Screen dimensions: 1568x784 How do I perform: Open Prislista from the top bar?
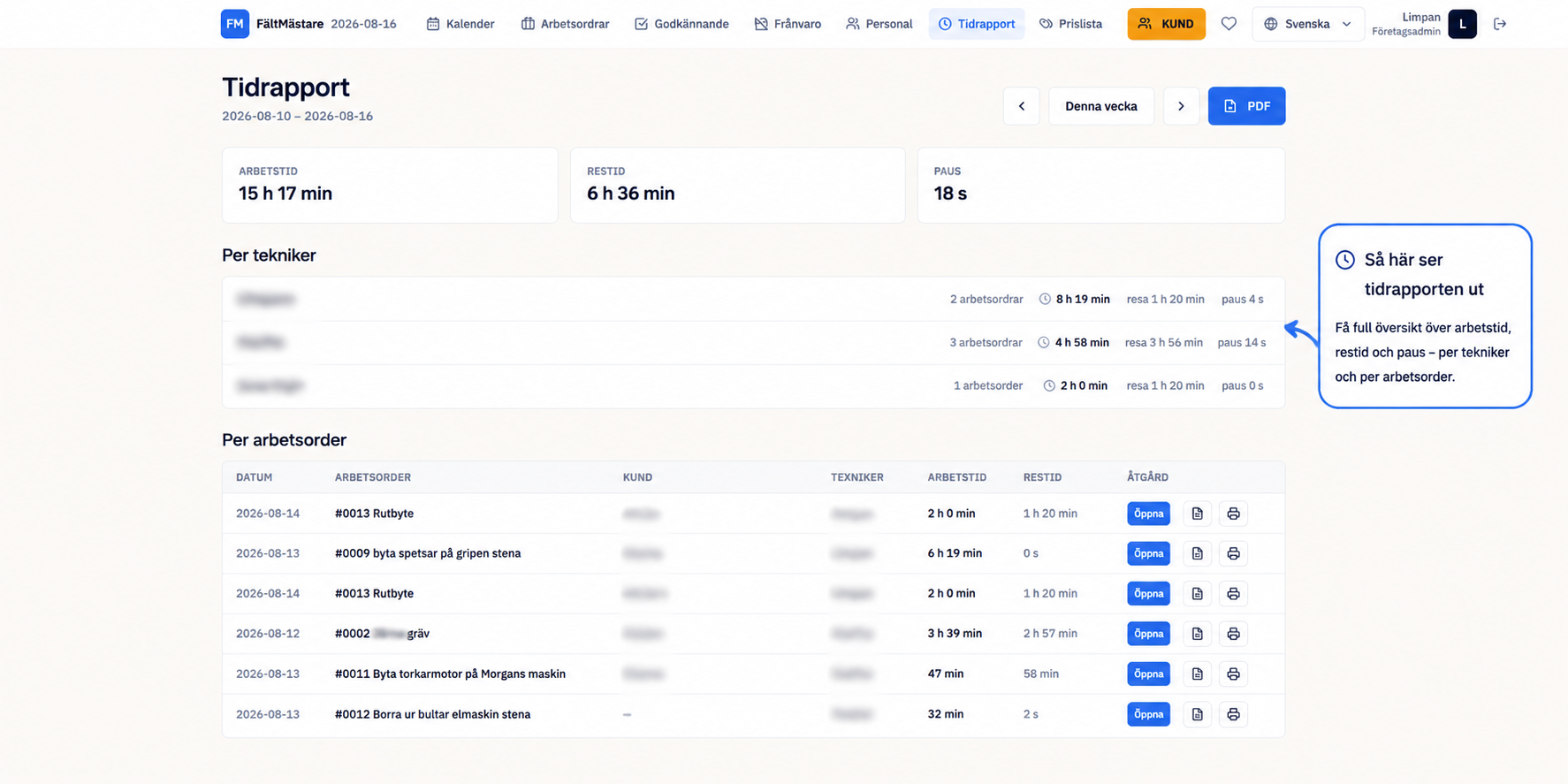pos(1070,24)
